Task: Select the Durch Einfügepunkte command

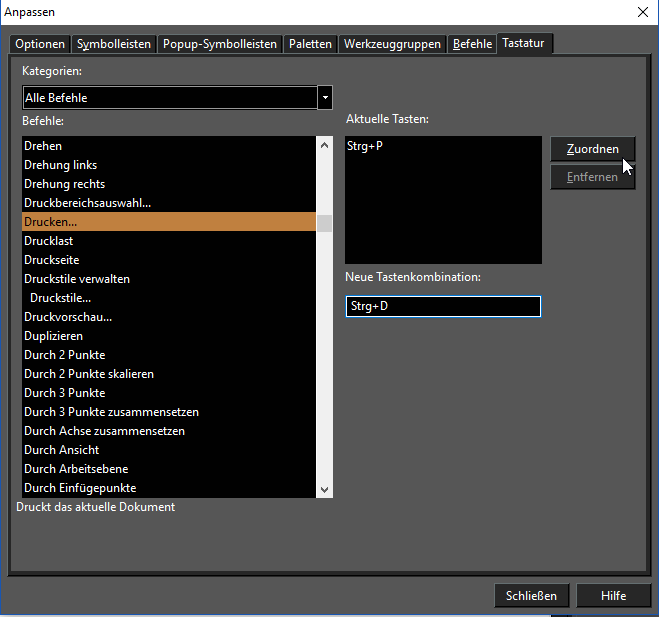Action: 169,488
